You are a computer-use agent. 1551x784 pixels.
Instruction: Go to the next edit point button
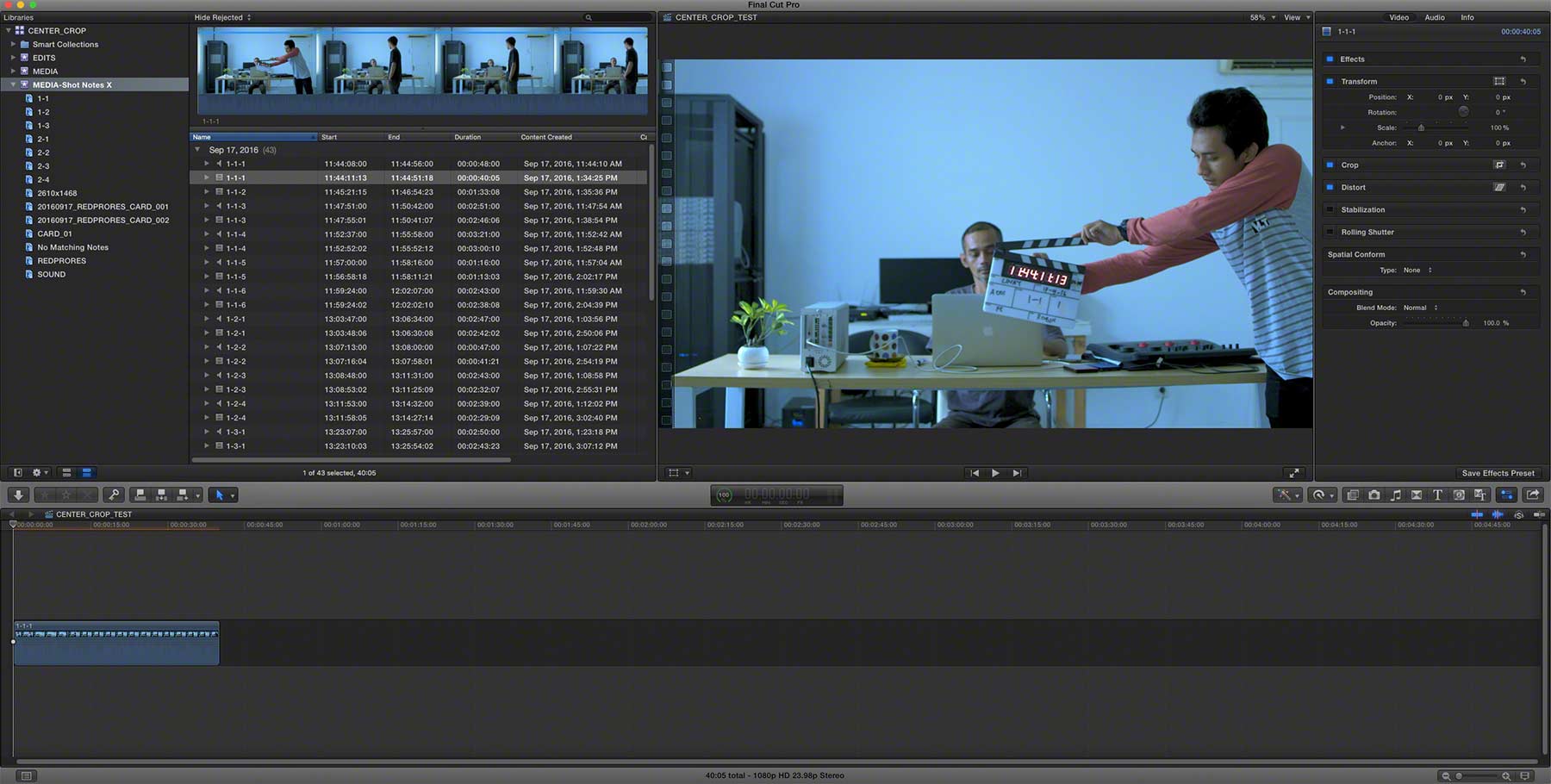(x=1017, y=473)
